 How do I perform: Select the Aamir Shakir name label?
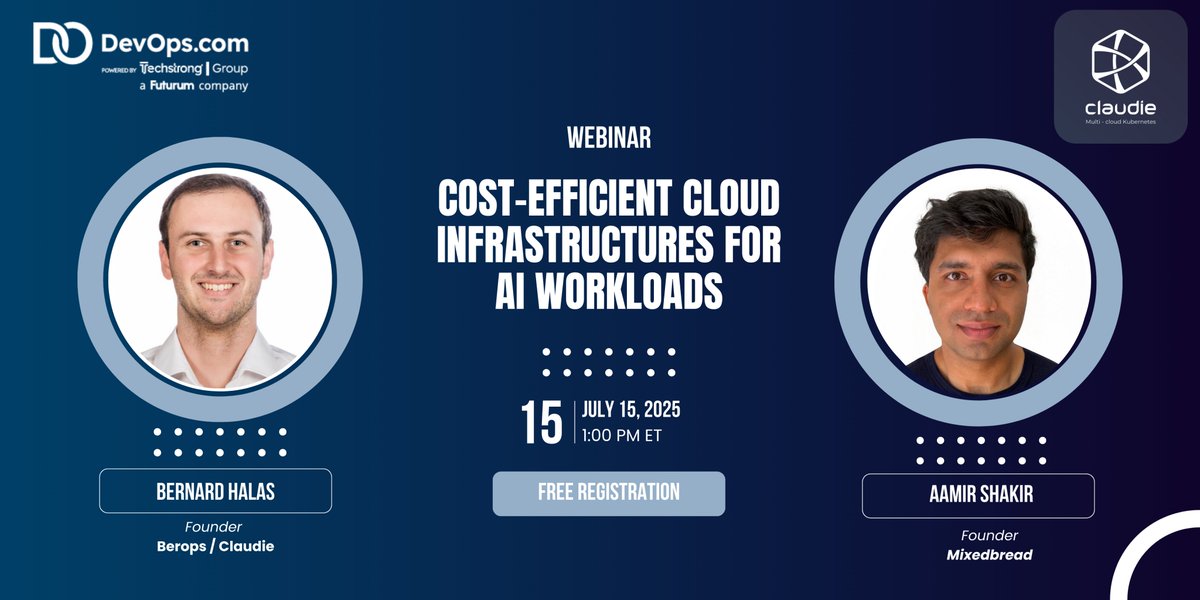[978, 495]
